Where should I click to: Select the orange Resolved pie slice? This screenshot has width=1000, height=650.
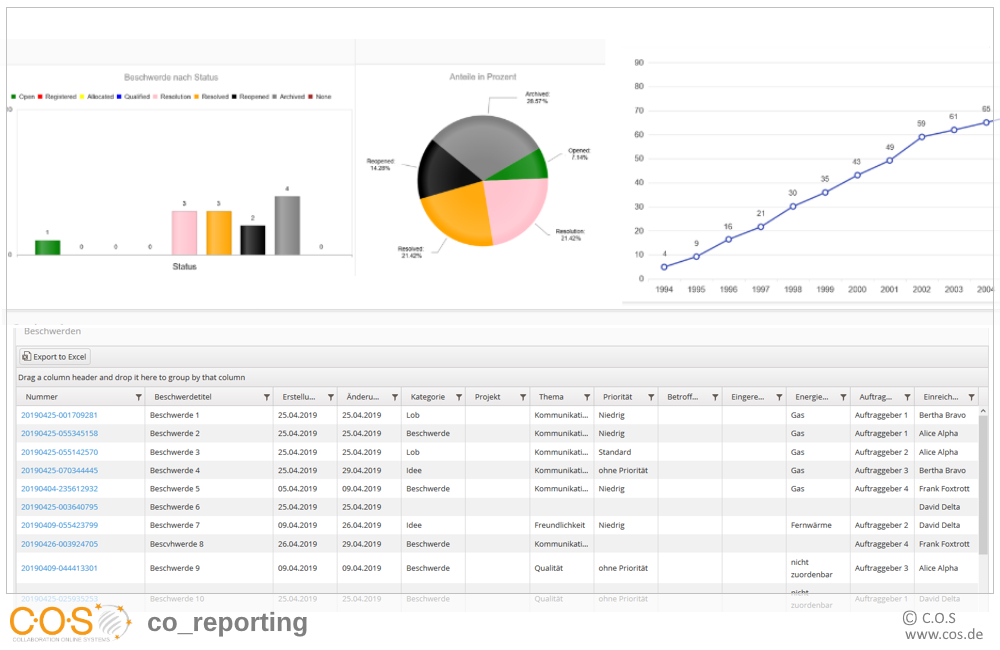[x=453, y=213]
